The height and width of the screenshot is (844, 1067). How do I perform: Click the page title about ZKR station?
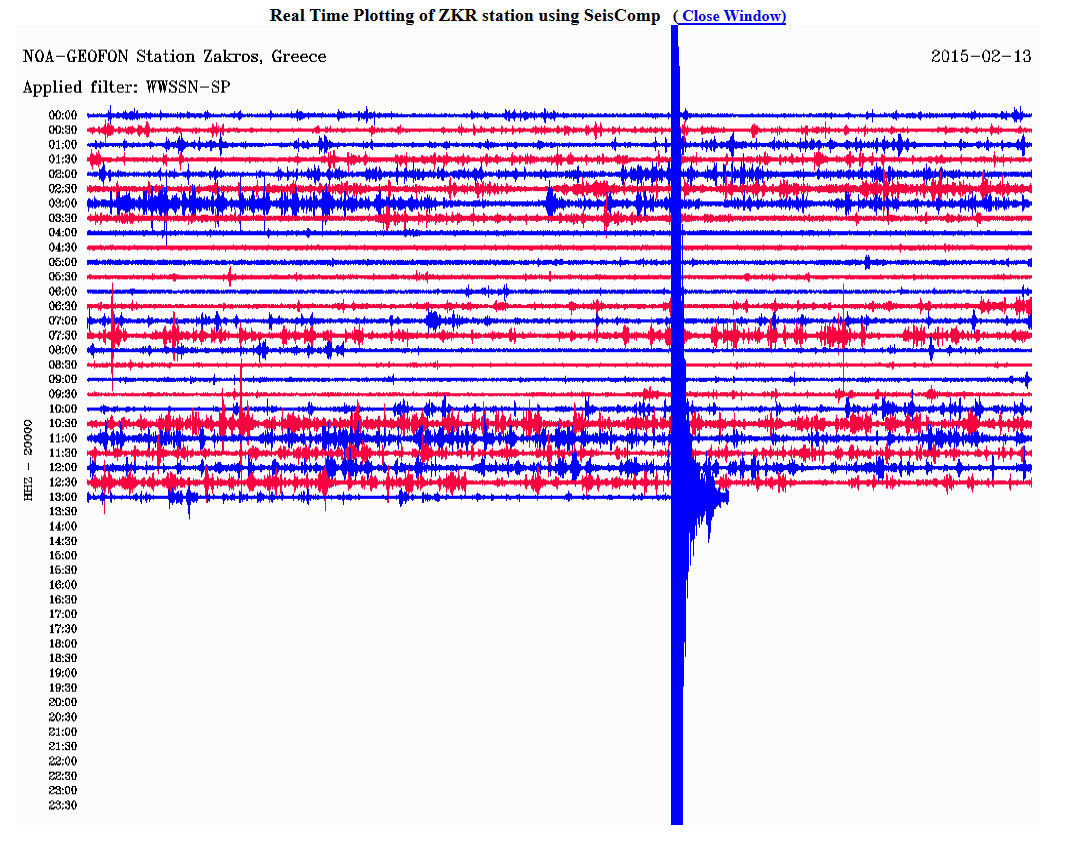coord(465,16)
